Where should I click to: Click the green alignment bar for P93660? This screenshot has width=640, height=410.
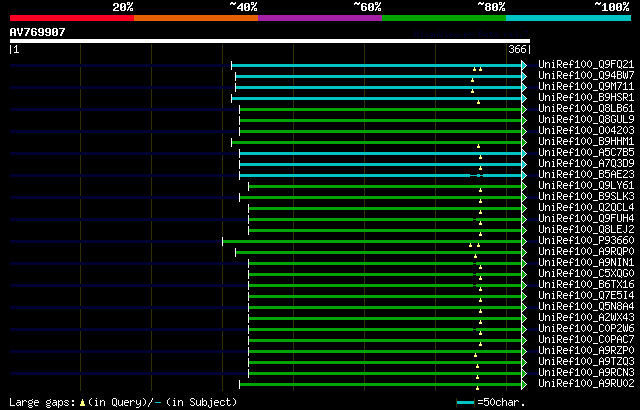tap(372, 242)
